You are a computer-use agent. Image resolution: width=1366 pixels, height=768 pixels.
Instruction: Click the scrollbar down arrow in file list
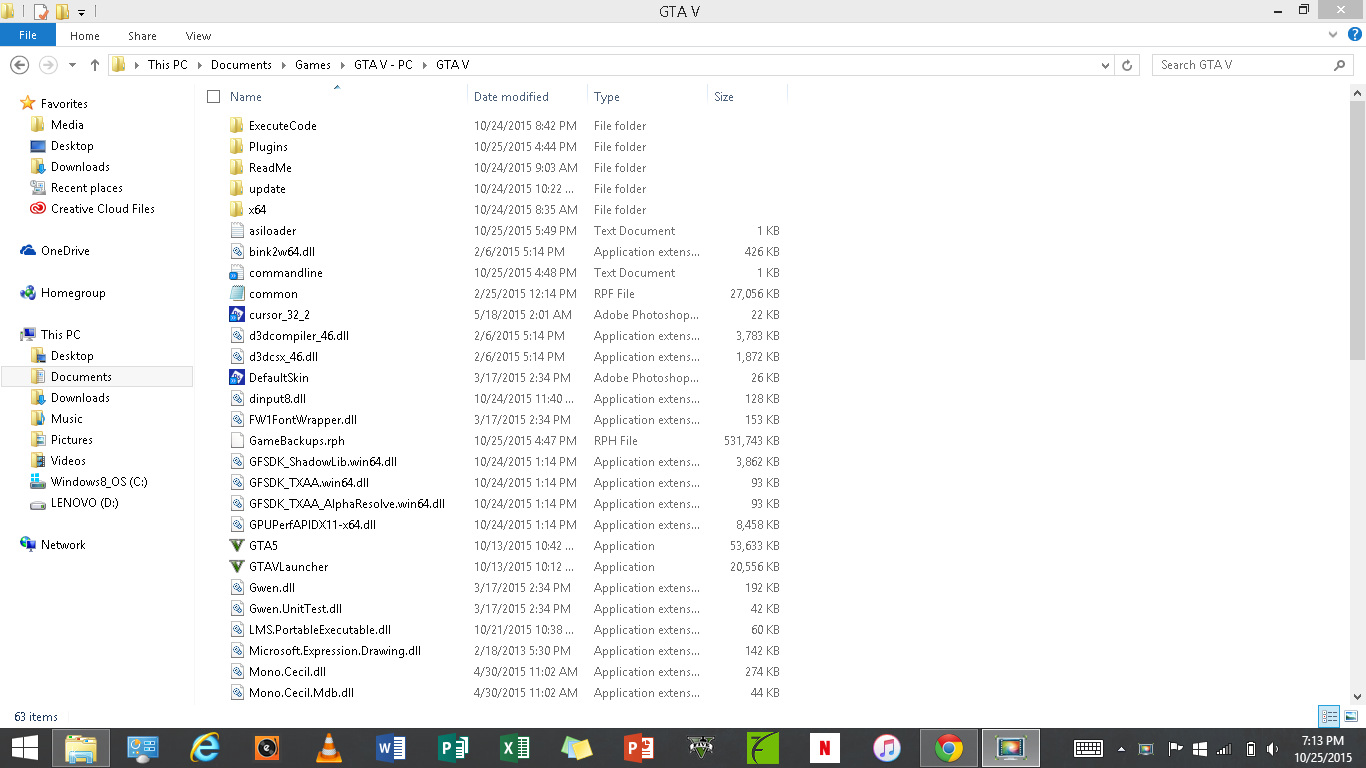[1357, 697]
